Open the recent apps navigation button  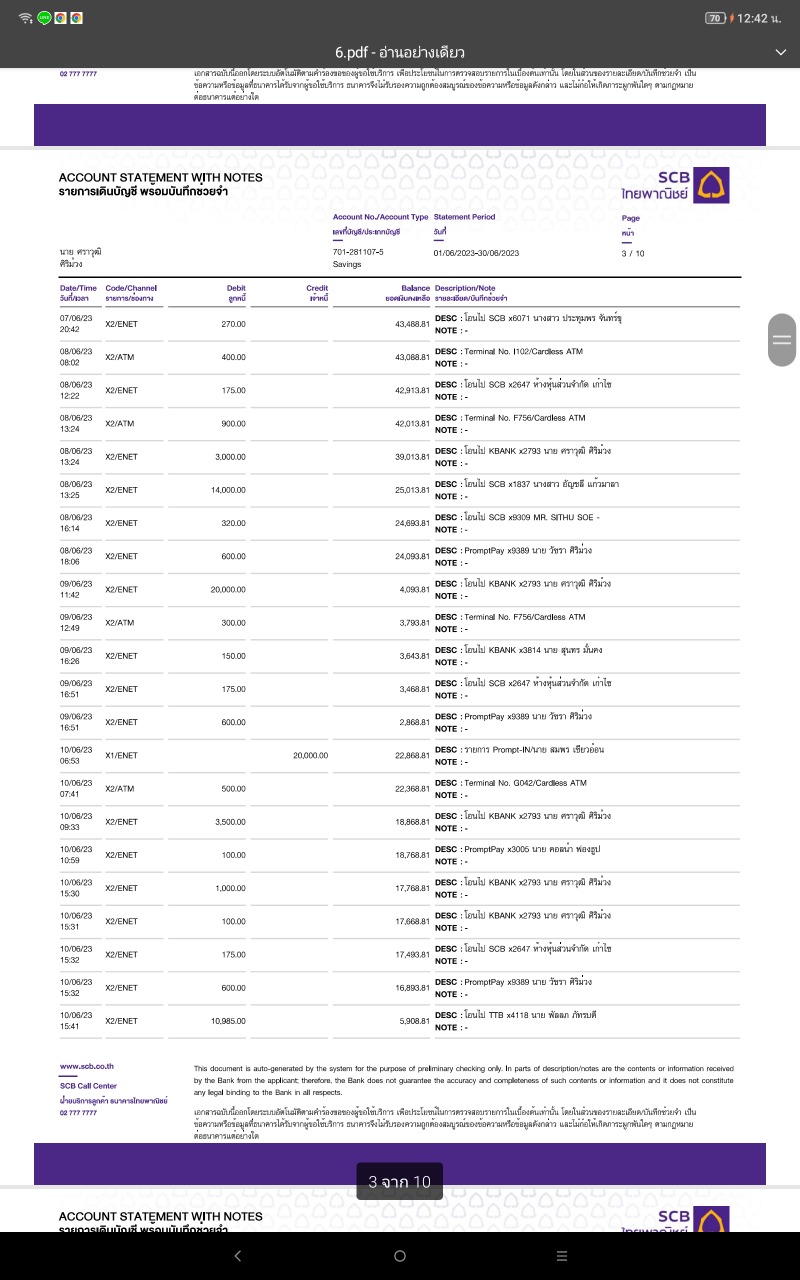[x=562, y=1256]
